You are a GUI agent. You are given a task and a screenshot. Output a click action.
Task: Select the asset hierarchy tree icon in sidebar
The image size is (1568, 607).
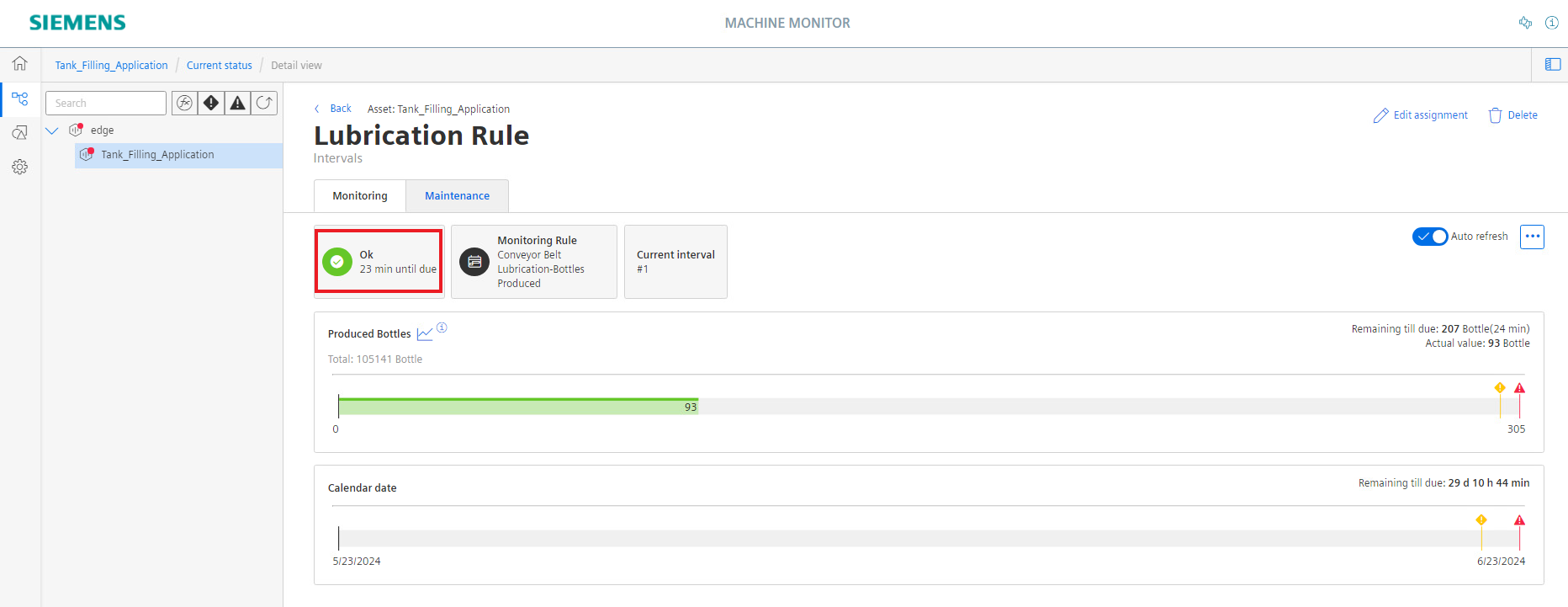[19, 99]
